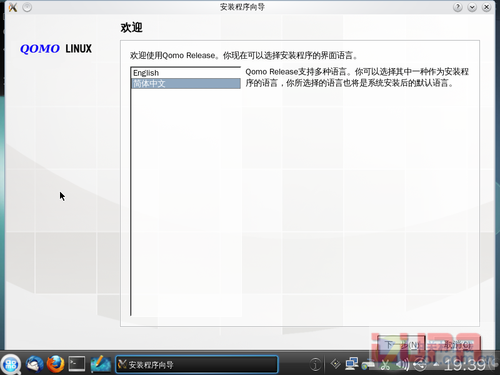The width and height of the screenshot is (500, 375).
Task: Open network monitor tray icon
Action: (352, 364)
